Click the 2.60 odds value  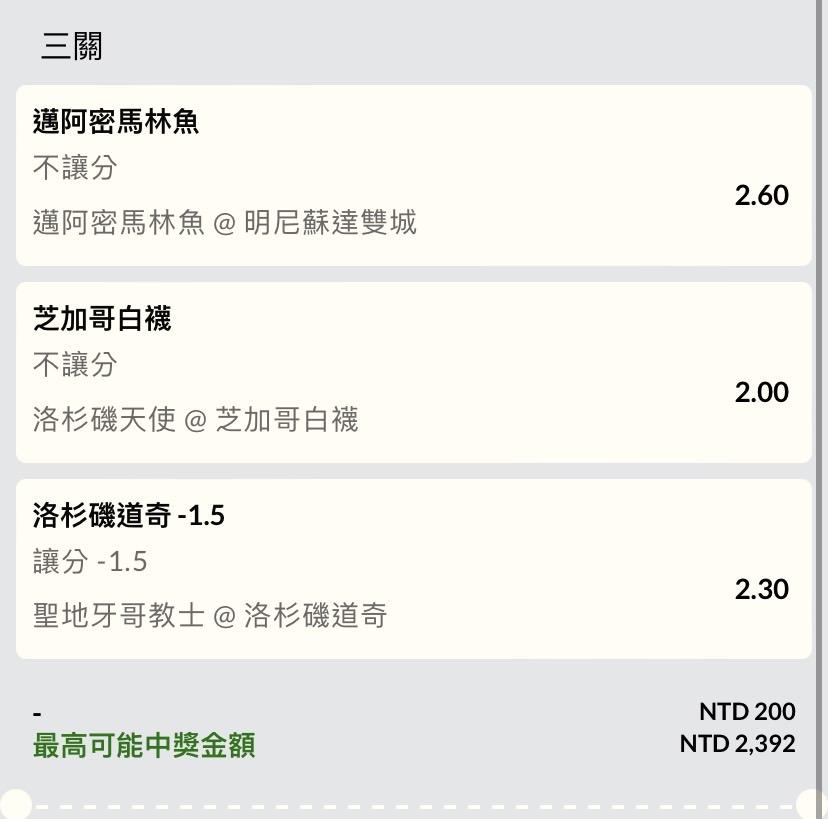click(761, 195)
